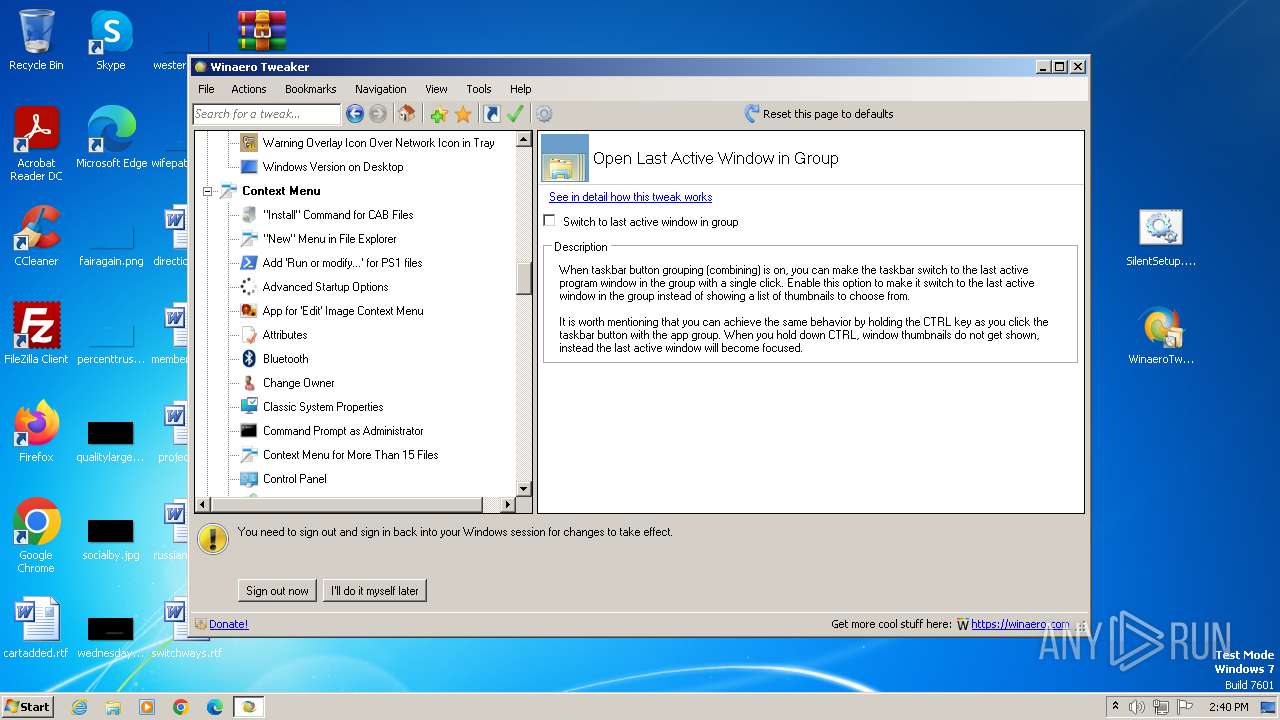Open See in detail how this tweak works

(x=630, y=197)
